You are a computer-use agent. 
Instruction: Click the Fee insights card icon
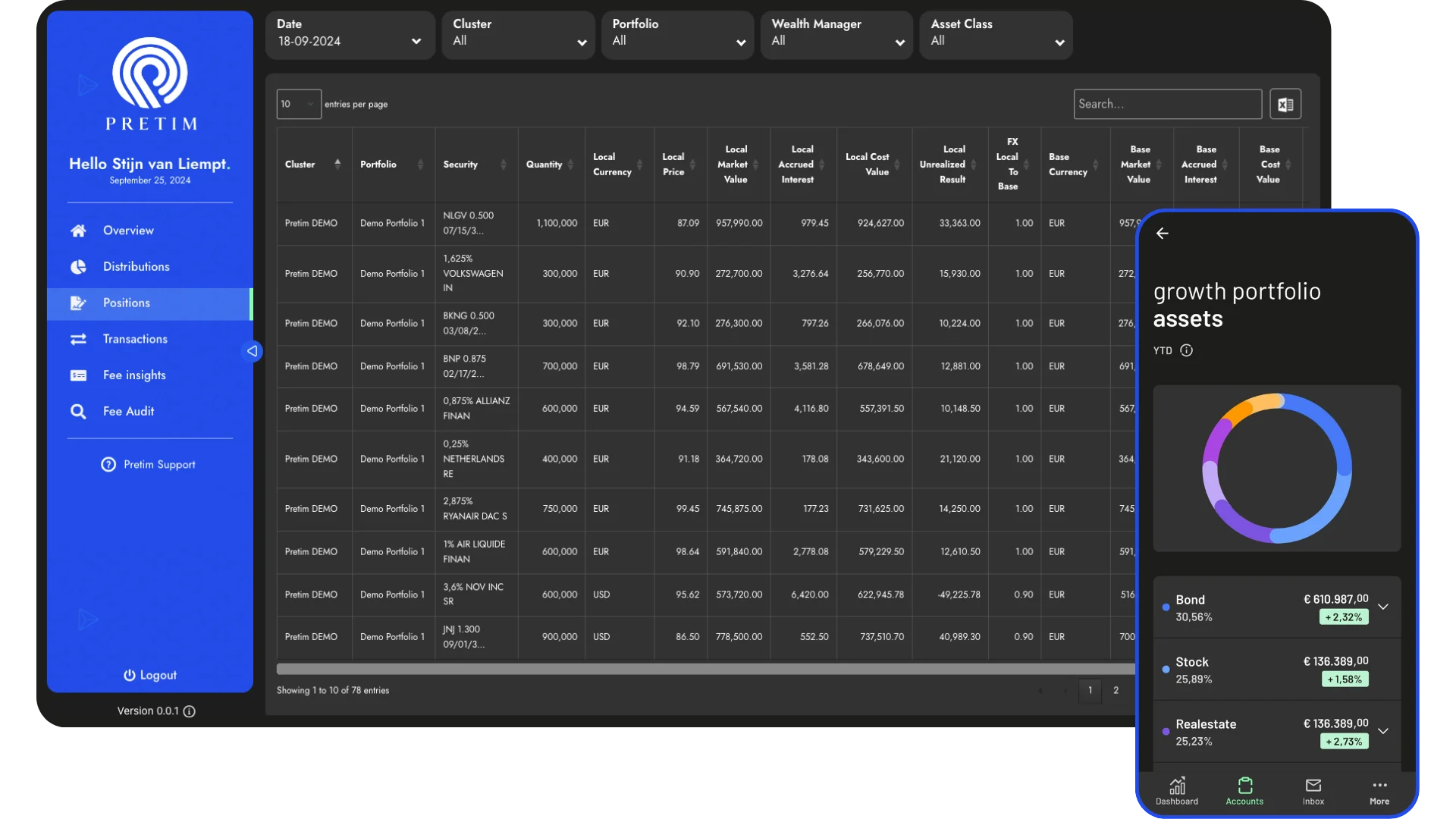pos(78,375)
